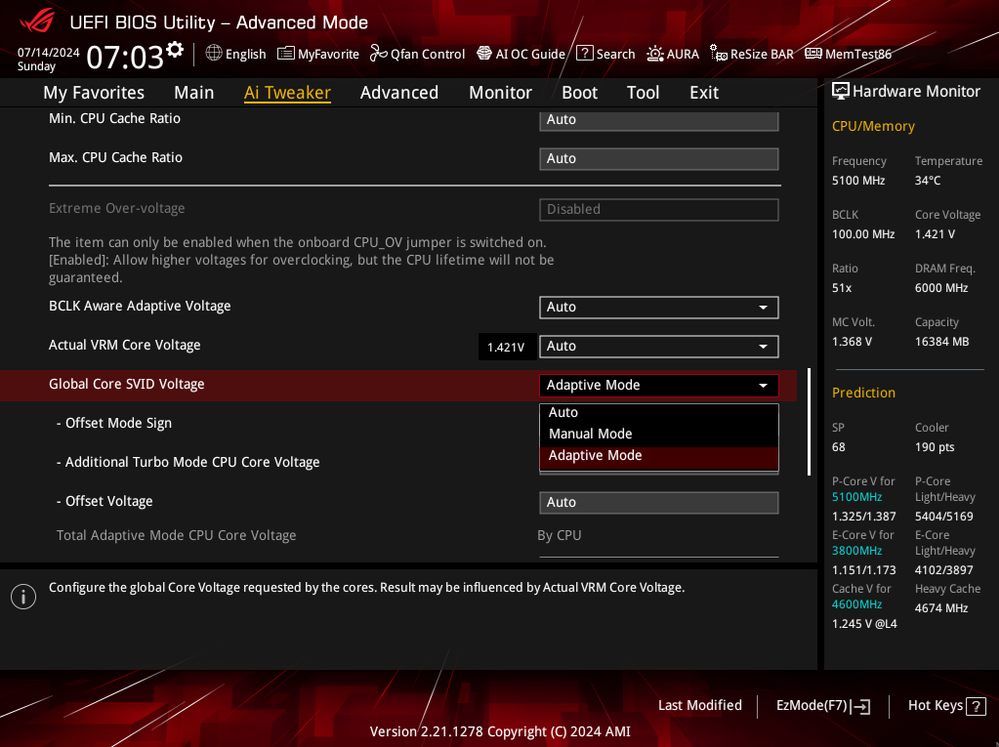
Task: Click the globe language icon
Action: 213,53
